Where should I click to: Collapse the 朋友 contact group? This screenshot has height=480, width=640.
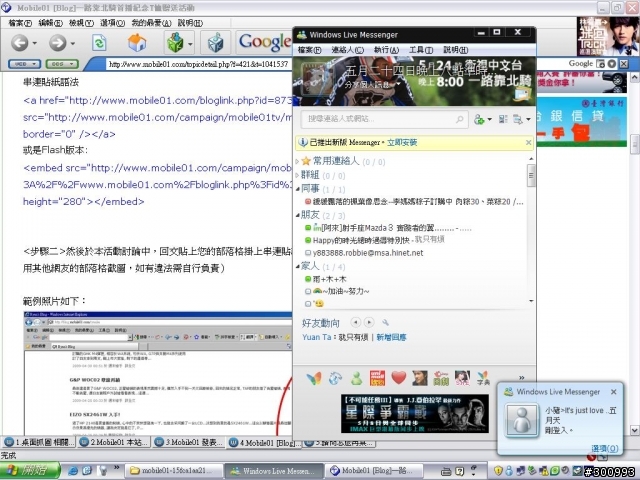pos(298,215)
